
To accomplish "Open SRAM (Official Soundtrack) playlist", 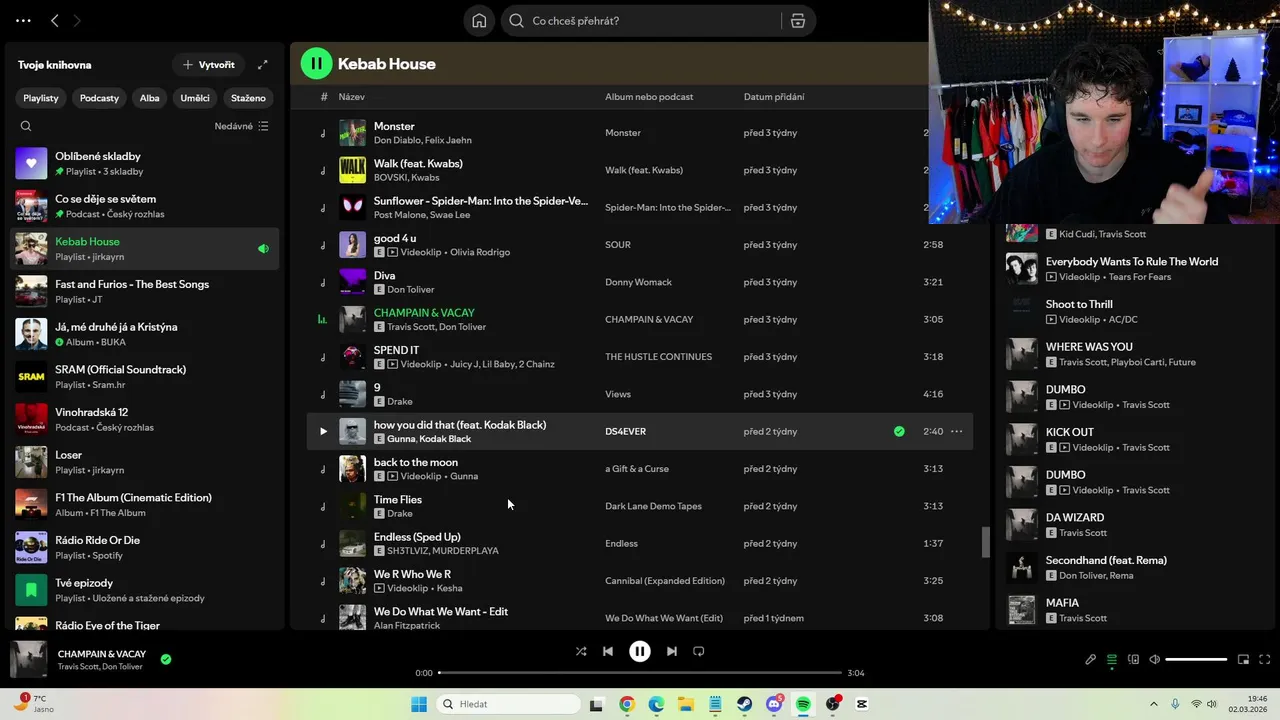I will tap(144, 377).
